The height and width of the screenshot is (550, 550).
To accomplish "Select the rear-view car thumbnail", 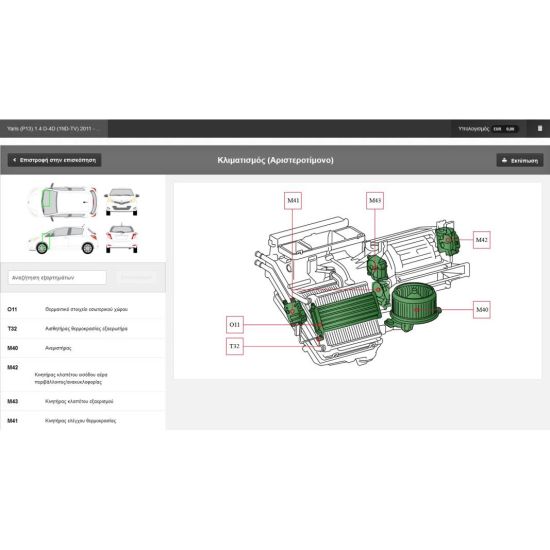I will (x=122, y=239).
